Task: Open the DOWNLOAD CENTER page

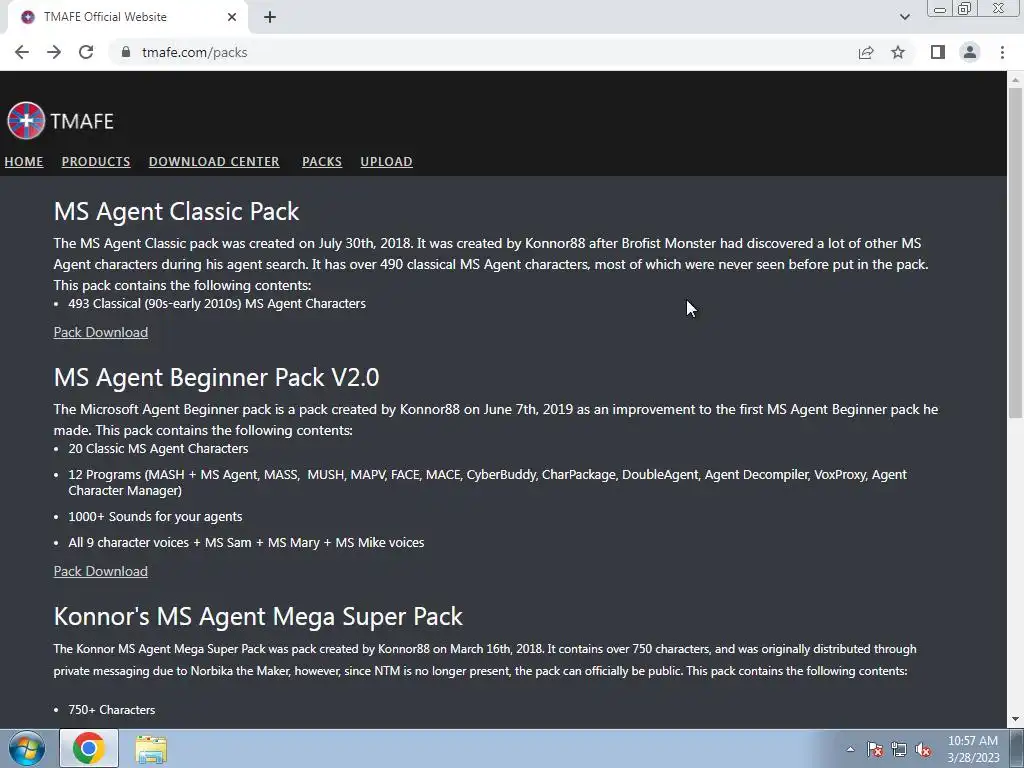Action: coord(214,161)
